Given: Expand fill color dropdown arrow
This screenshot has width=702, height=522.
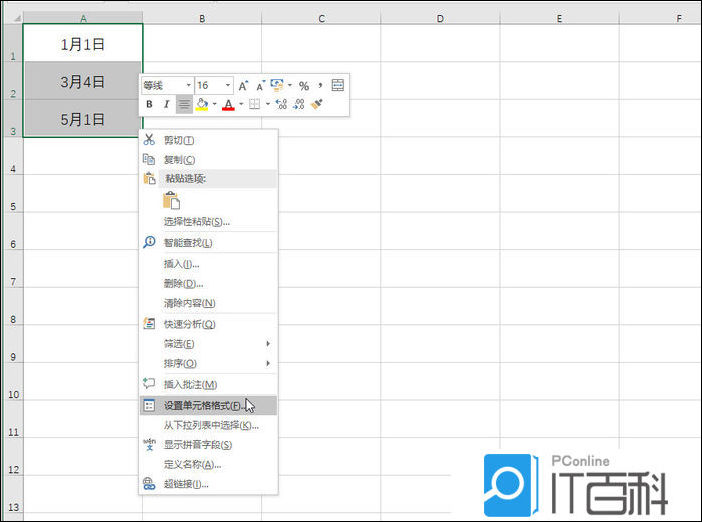Looking at the screenshot, I should point(214,104).
